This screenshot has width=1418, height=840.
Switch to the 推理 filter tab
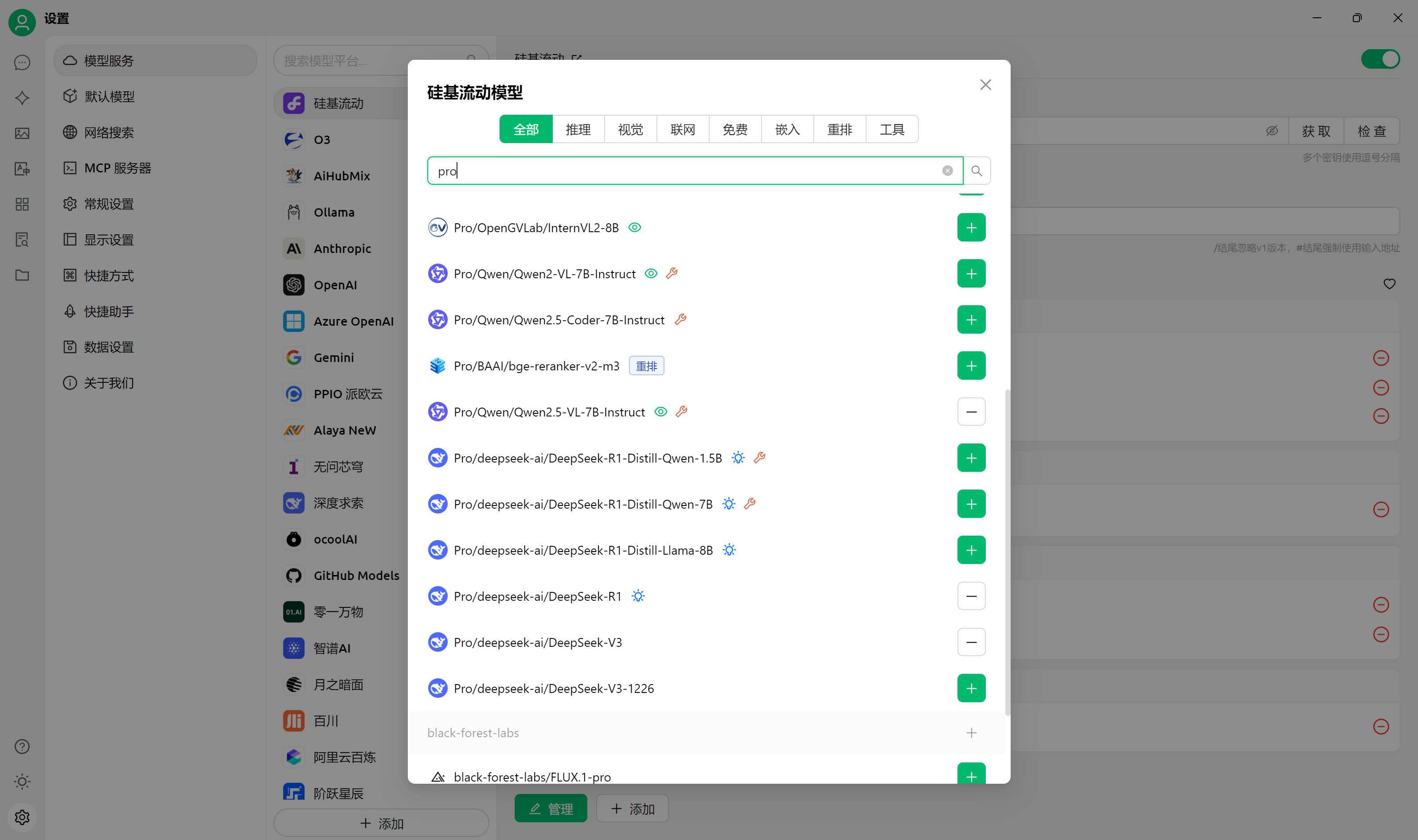click(x=578, y=130)
